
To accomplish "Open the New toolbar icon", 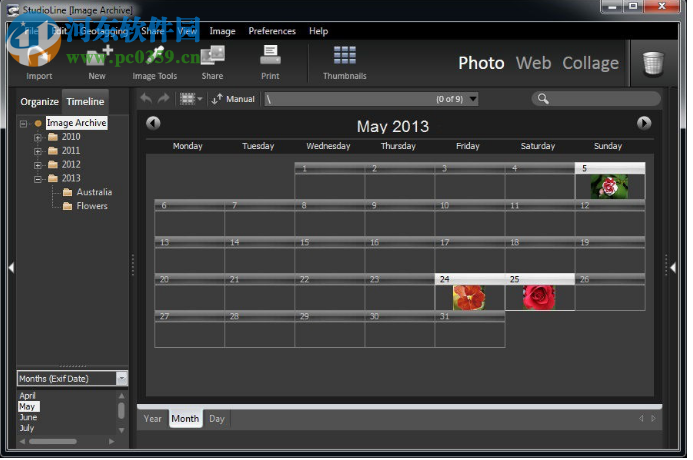I will point(97,62).
